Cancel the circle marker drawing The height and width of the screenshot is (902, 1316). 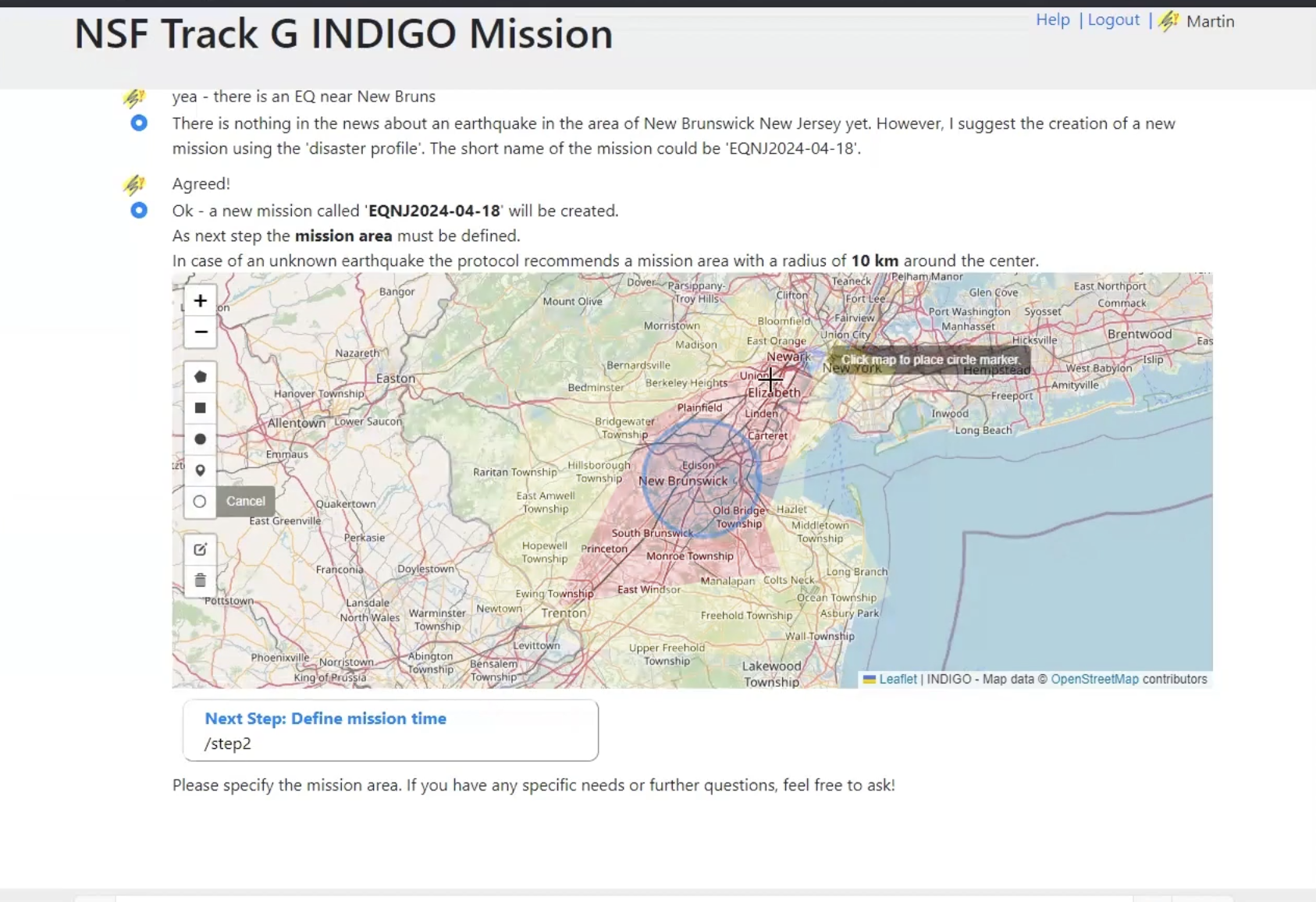tap(245, 502)
